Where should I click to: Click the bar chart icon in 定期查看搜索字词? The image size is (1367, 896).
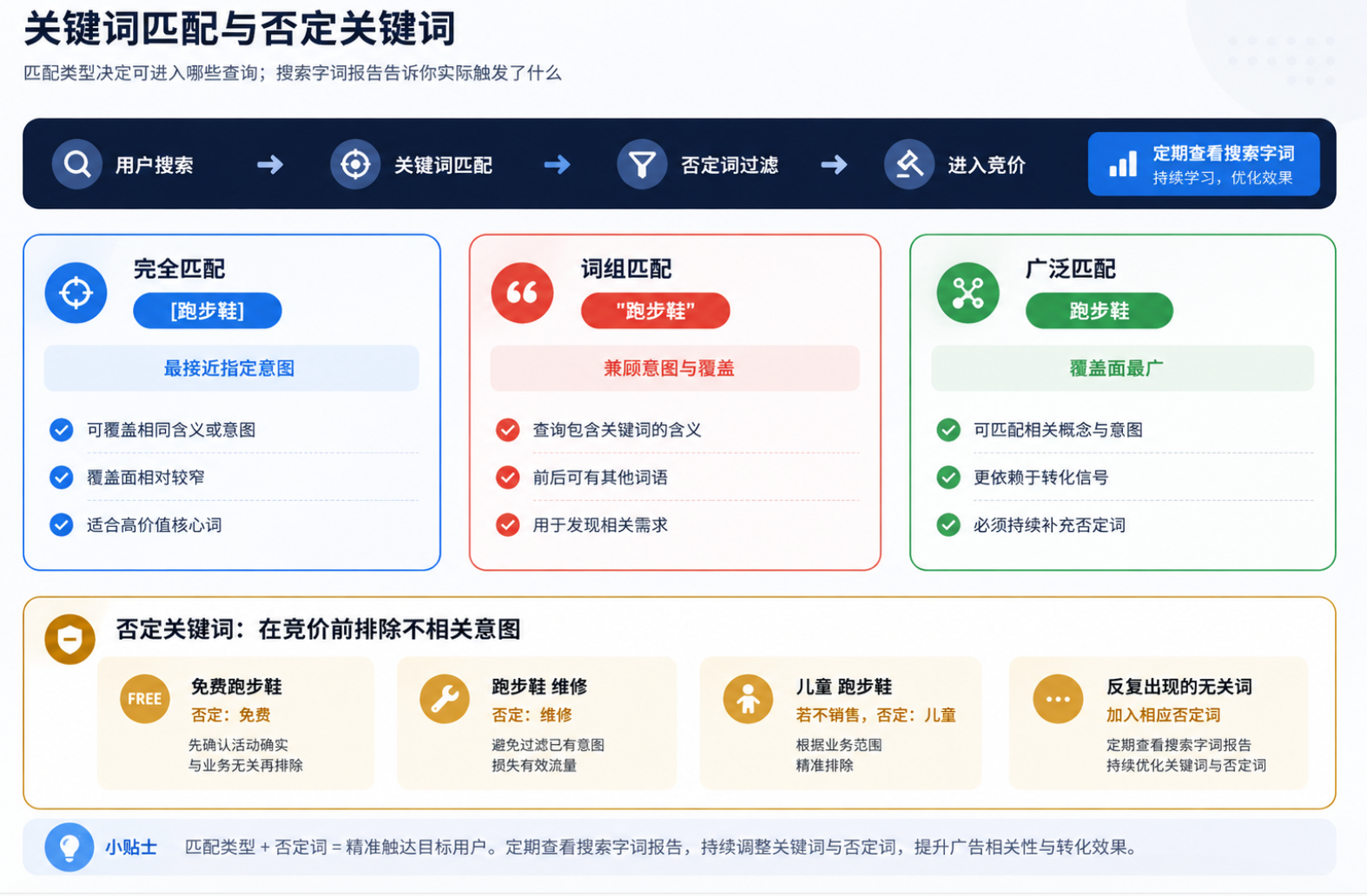tap(1123, 164)
